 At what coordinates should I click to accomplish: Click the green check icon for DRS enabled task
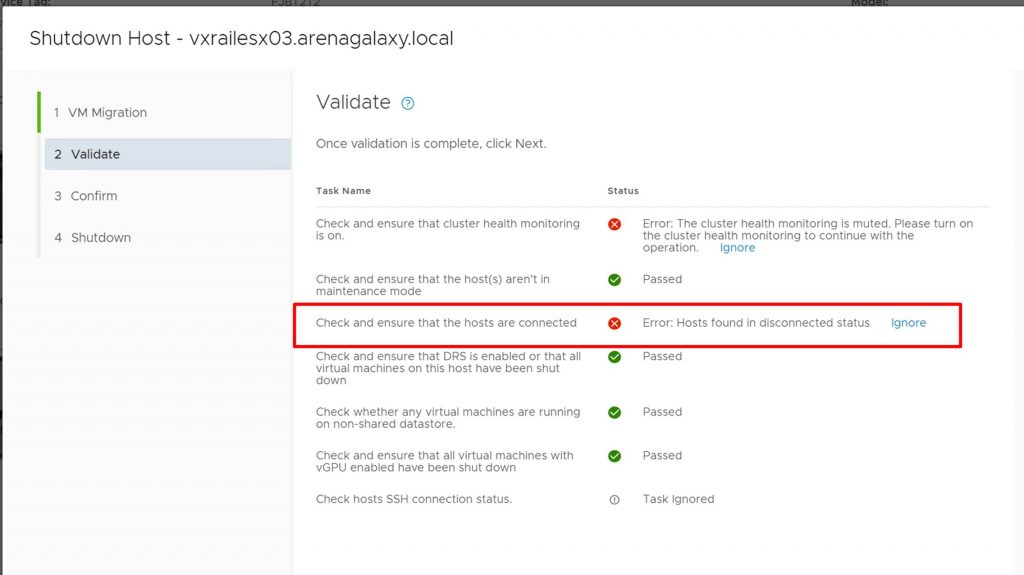click(x=615, y=357)
